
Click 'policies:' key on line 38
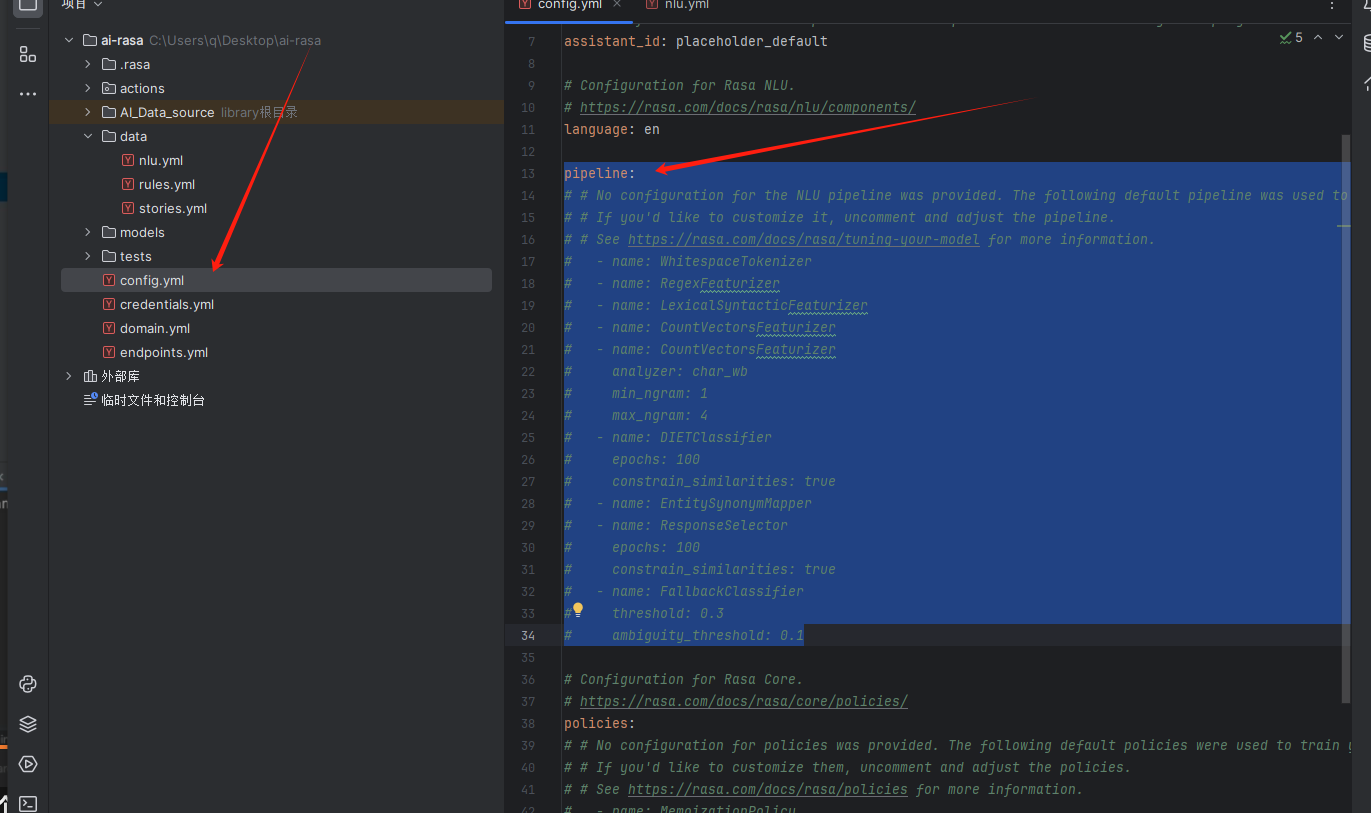(599, 723)
